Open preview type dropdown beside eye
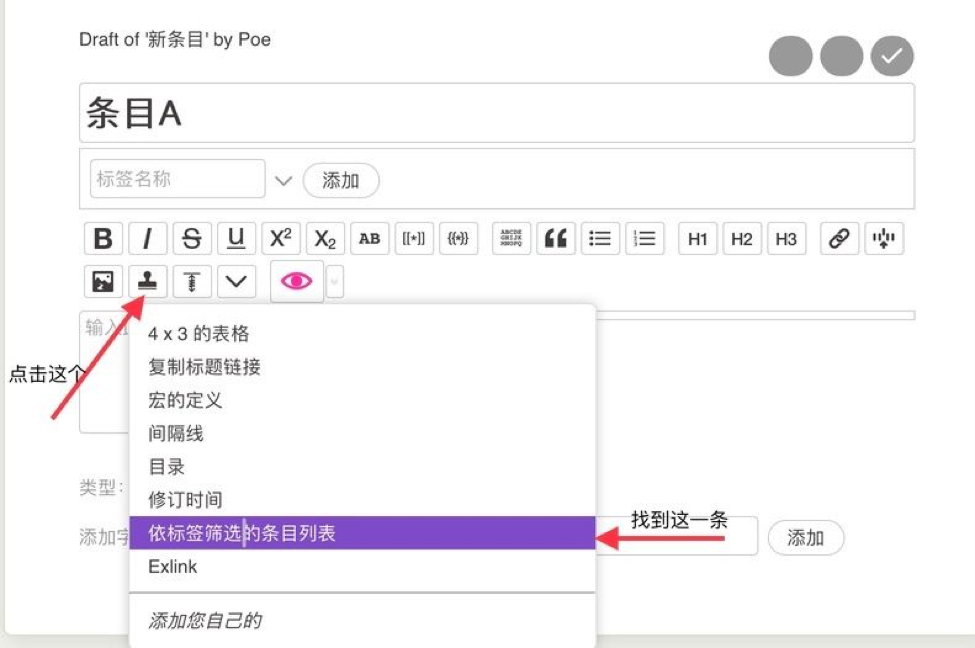 coord(335,282)
